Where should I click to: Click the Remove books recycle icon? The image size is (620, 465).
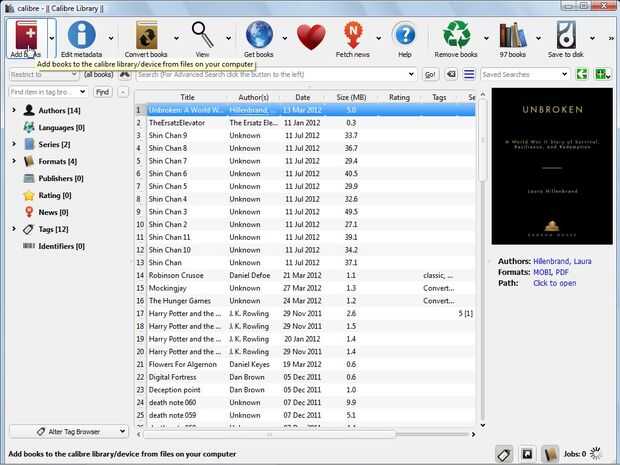456,35
